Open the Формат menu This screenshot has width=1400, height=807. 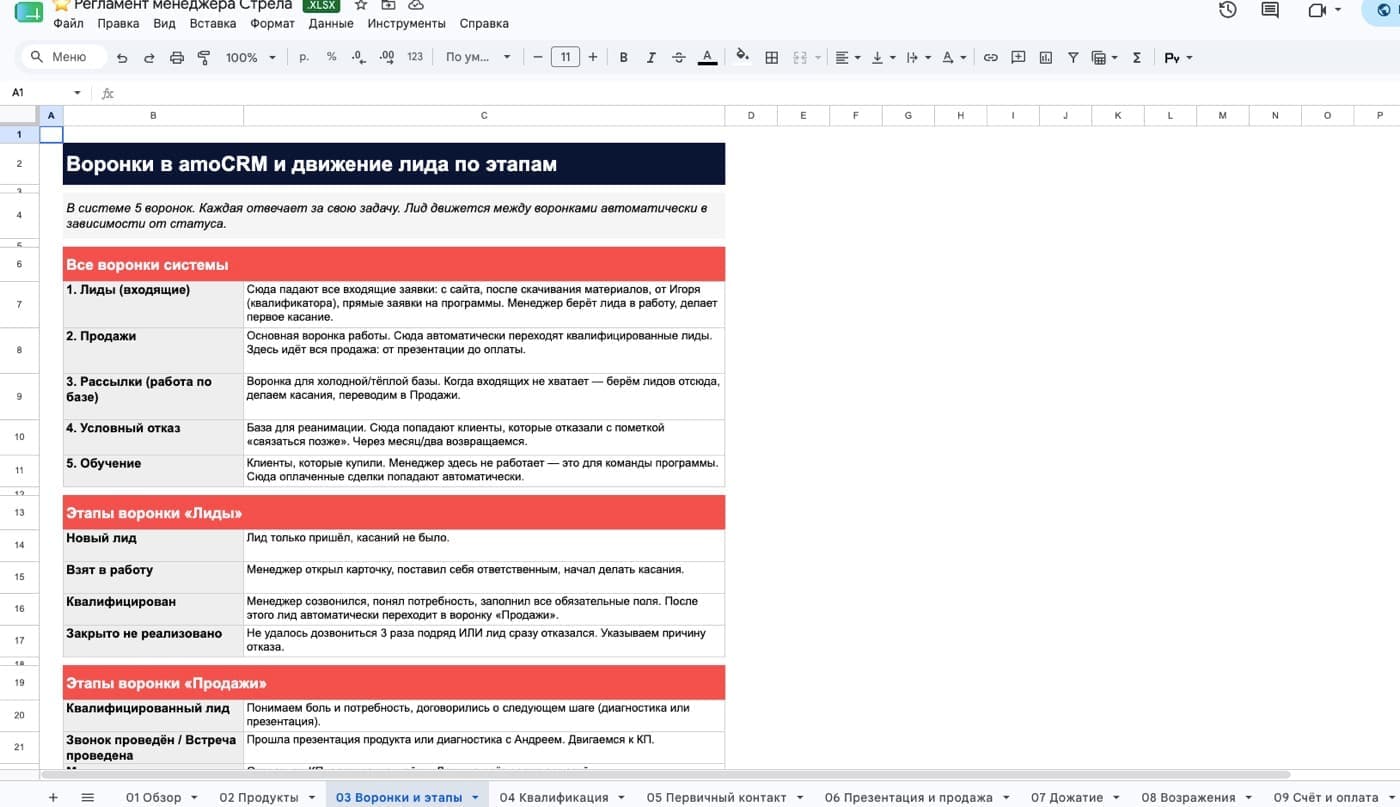tap(273, 23)
